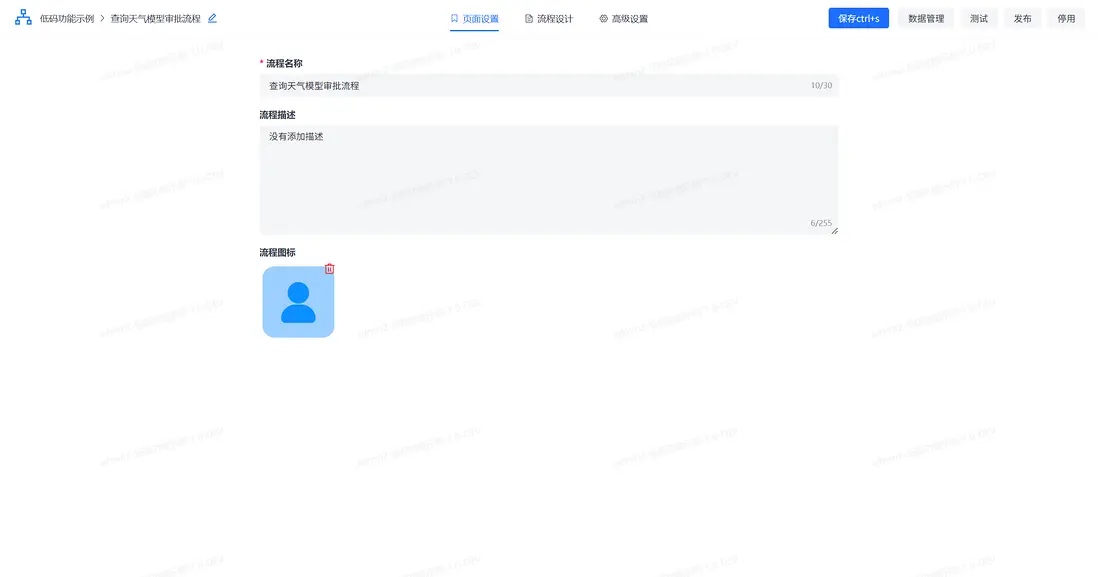
Task: Click the 流程图标 label
Action: point(277,253)
